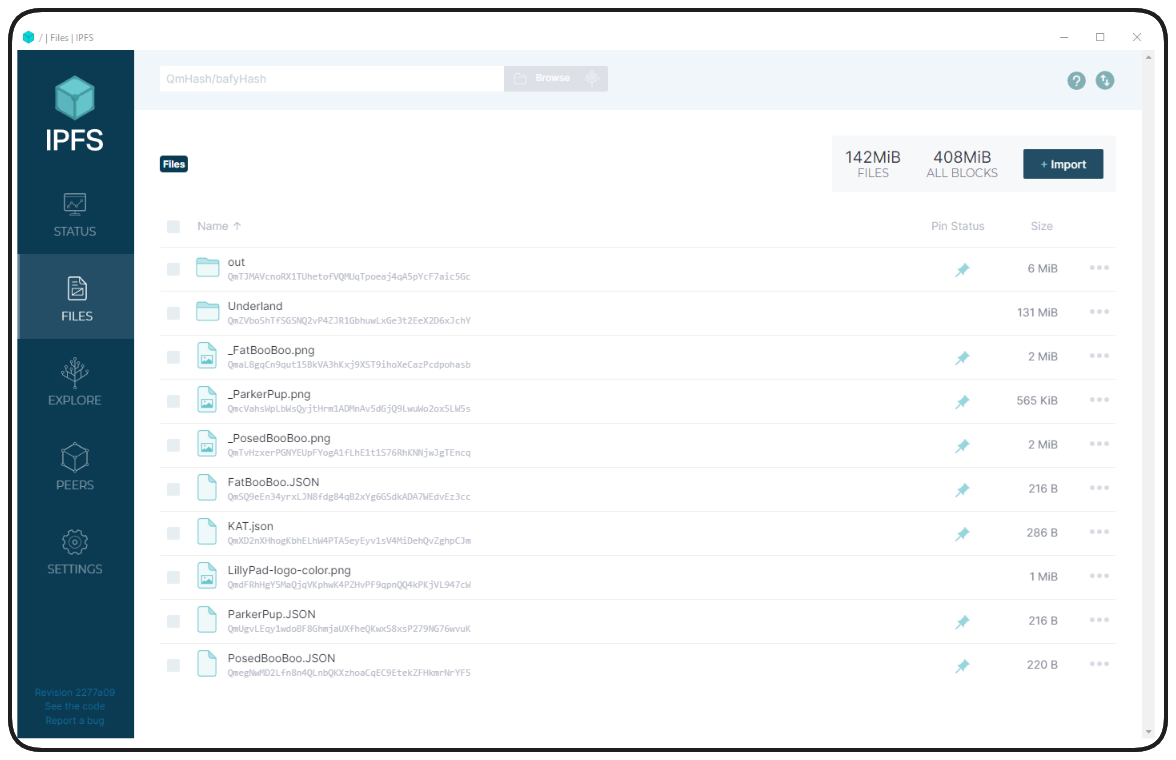The width and height of the screenshot is (1176, 760).
Task: Click the pin icon for the out folder
Action: coord(962,269)
